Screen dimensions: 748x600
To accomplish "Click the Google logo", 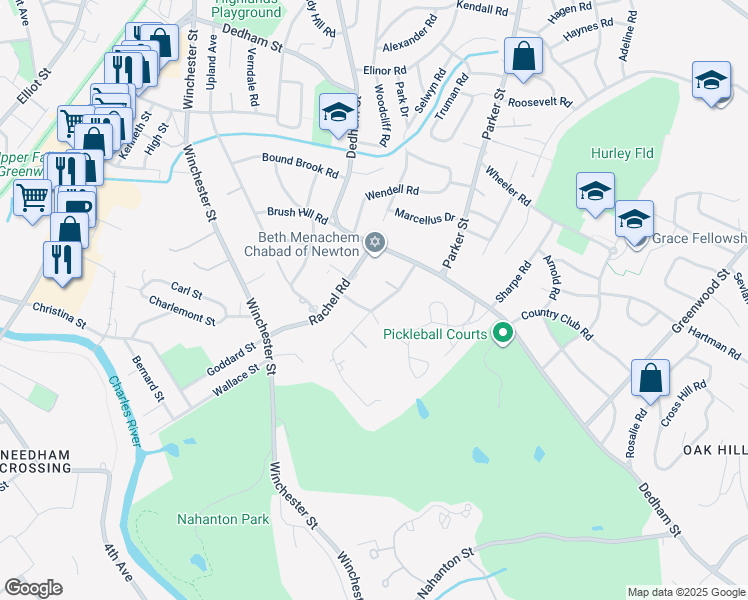I will [33, 588].
